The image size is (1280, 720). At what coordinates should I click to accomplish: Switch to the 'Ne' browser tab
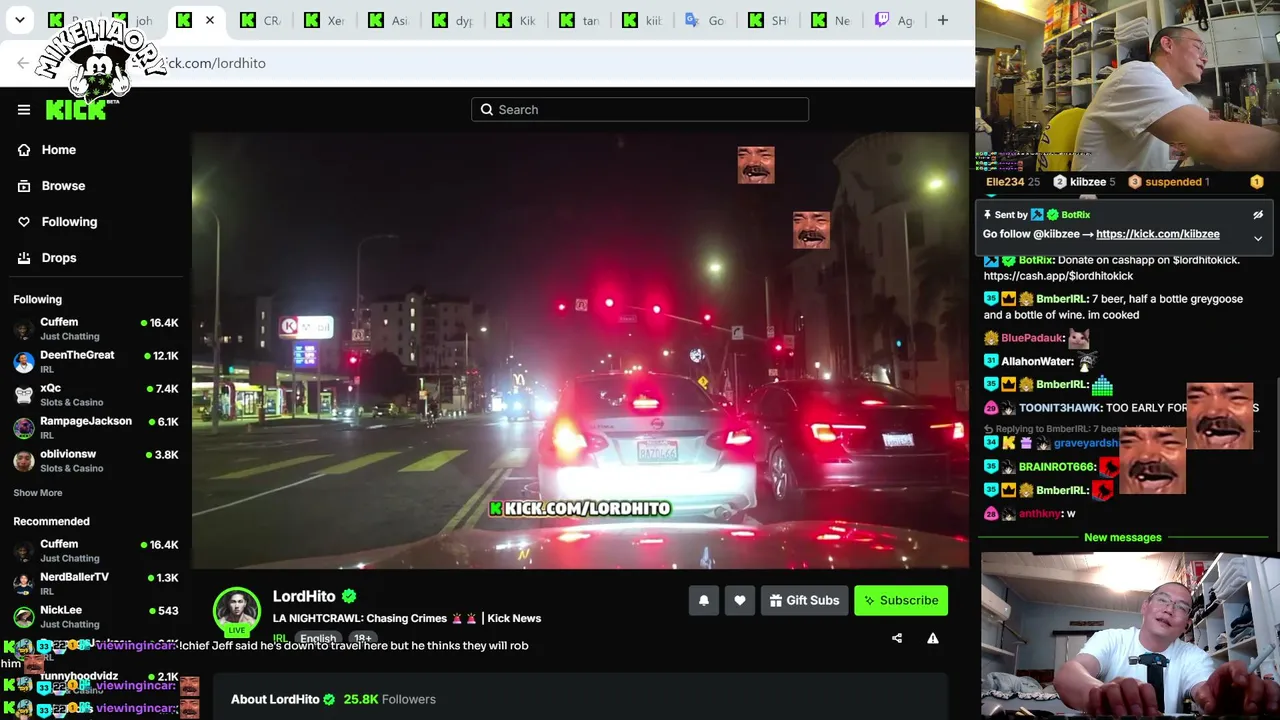coord(831,20)
